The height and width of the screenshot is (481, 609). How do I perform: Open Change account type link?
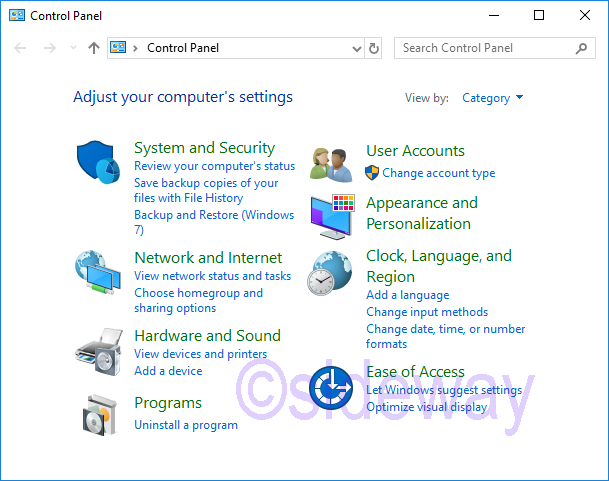[x=438, y=173]
